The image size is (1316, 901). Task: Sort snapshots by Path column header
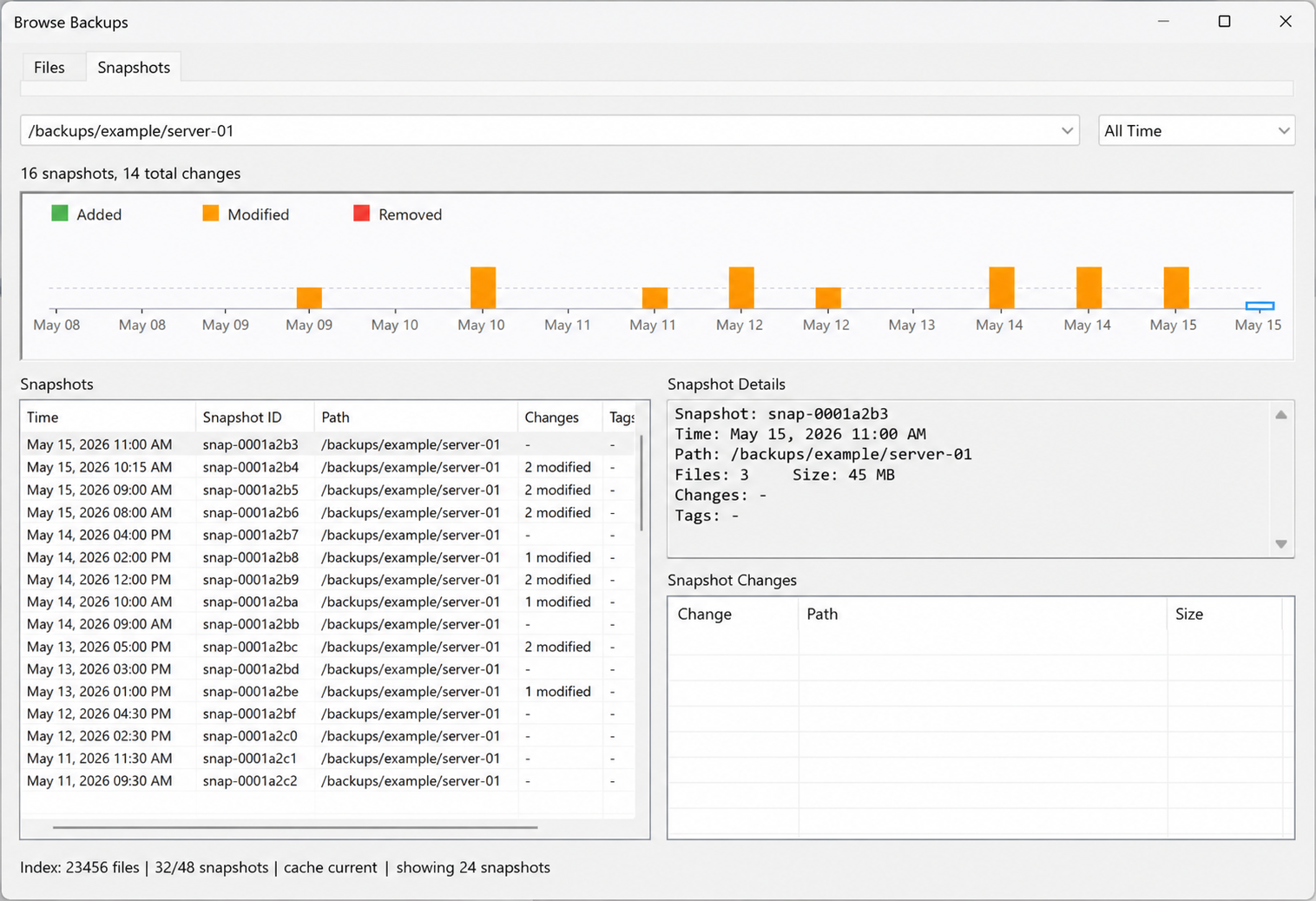[416, 418]
